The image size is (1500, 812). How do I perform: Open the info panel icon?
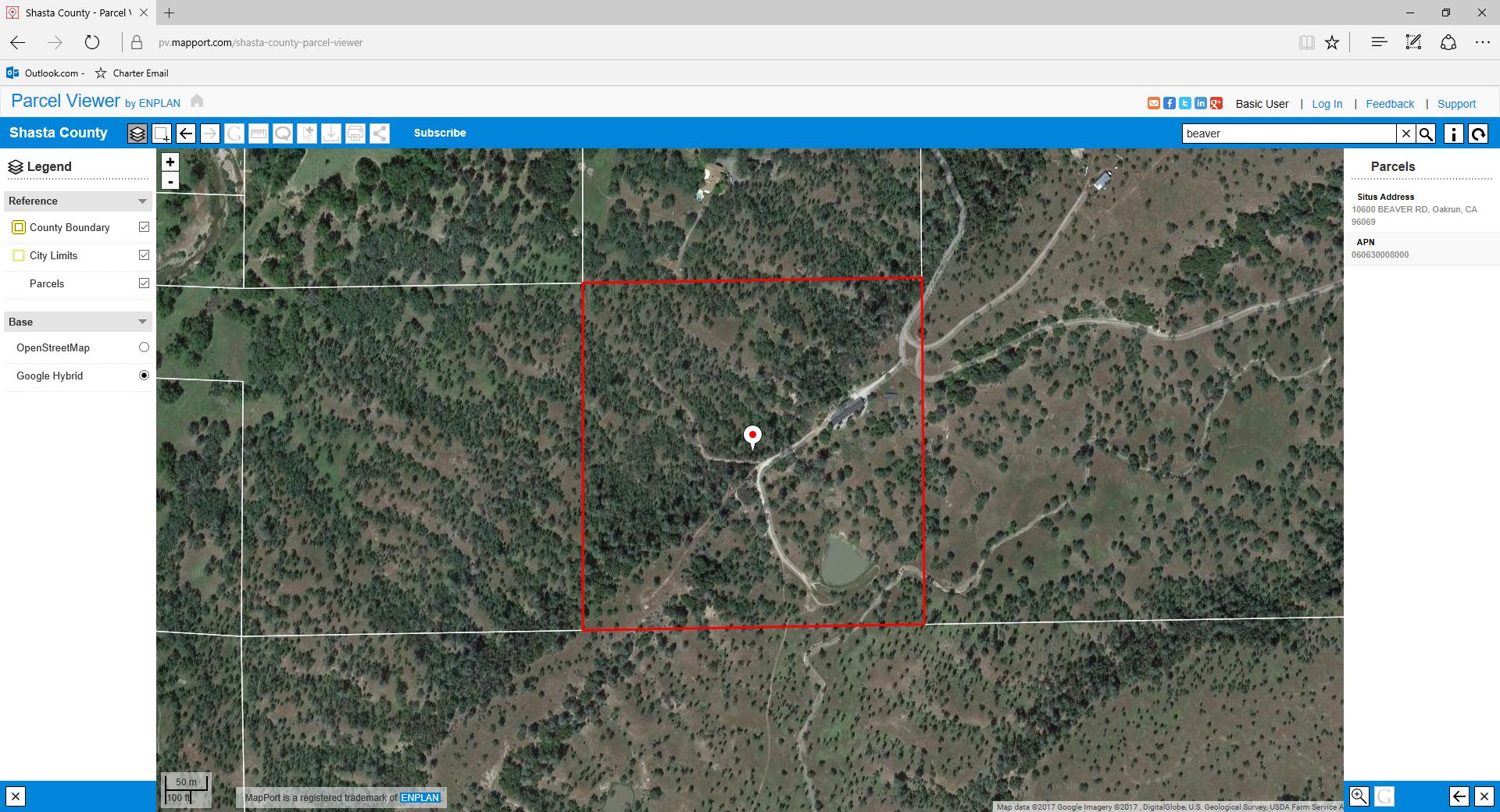click(x=1454, y=134)
